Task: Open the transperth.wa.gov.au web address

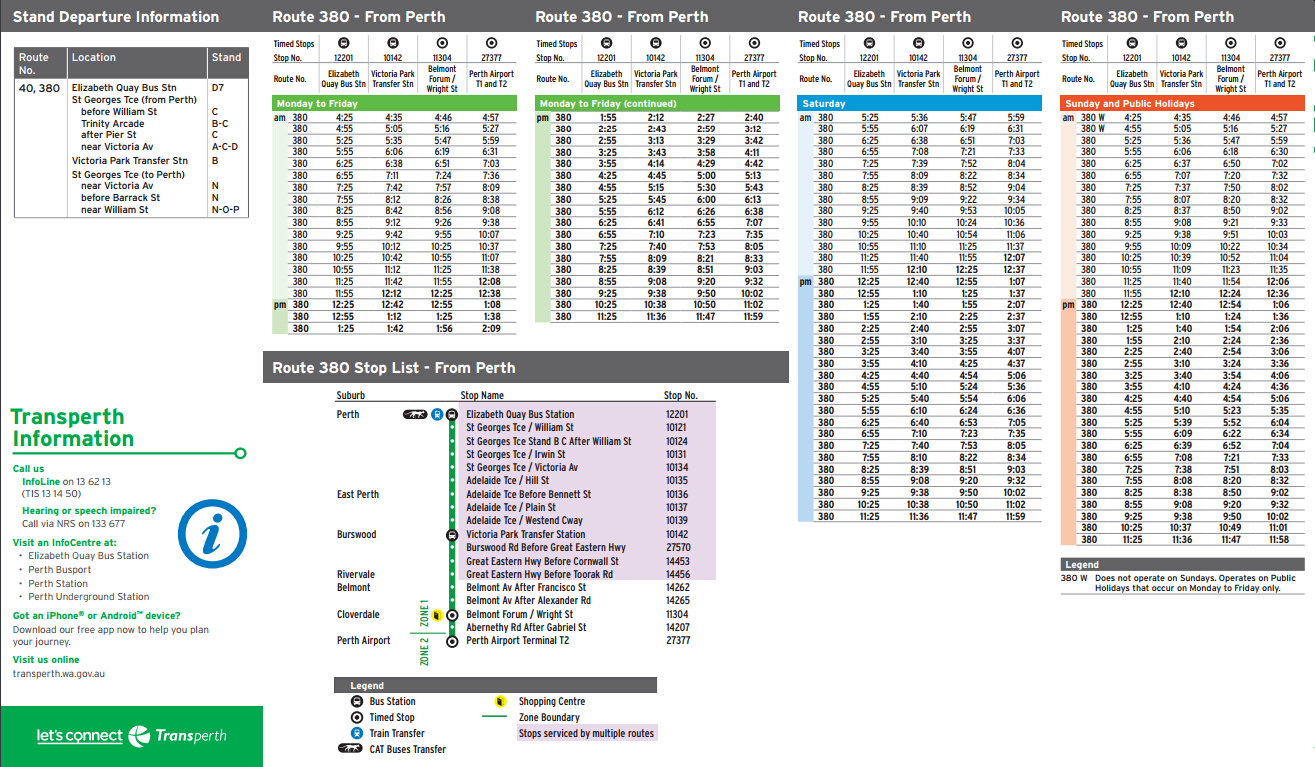Action: pos(59,674)
